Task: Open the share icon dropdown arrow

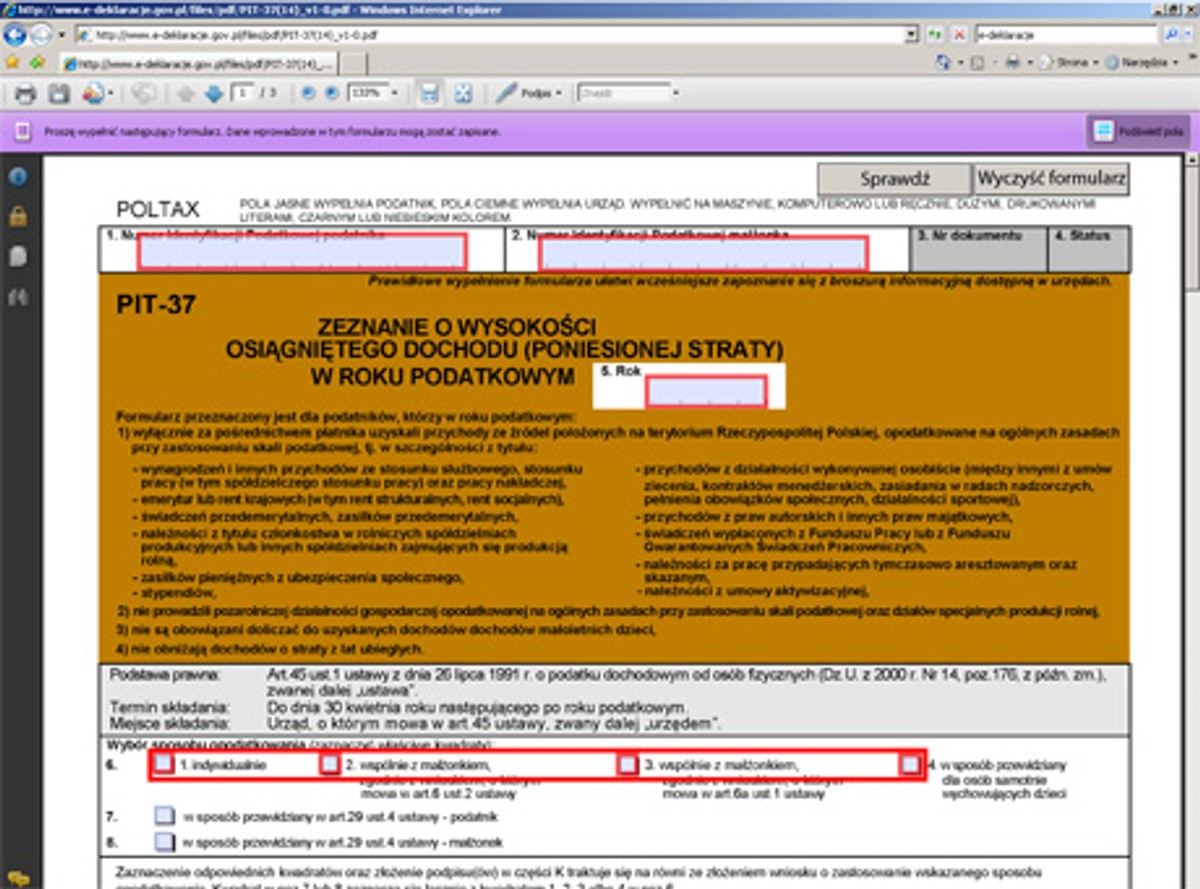Action: coord(109,93)
